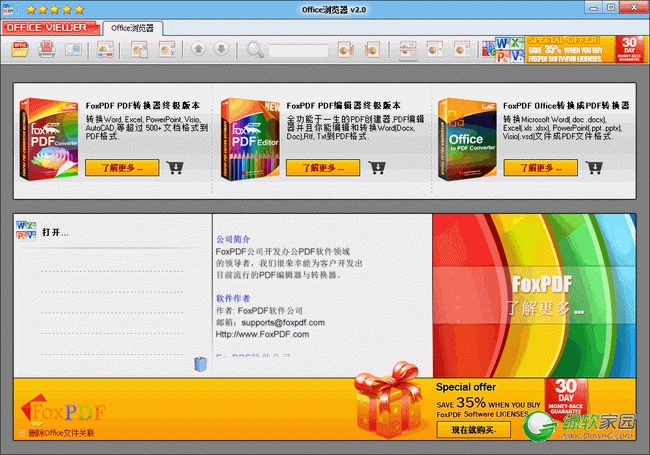The height and width of the screenshot is (455, 650).
Task: Click 了解更多 under PDF转换器终极版本
Action: (x=122, y=167)
